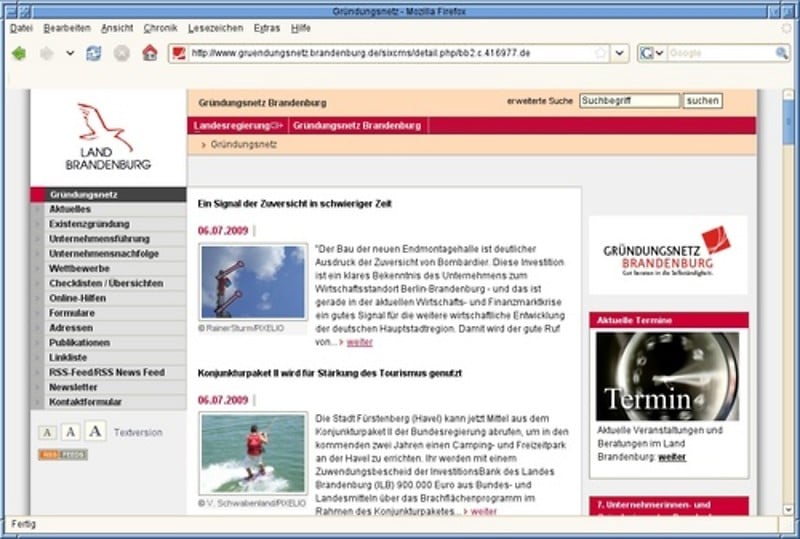Open the Ansicht menu
The height and width of the screenshot is (539, 800).
point(117,28)
